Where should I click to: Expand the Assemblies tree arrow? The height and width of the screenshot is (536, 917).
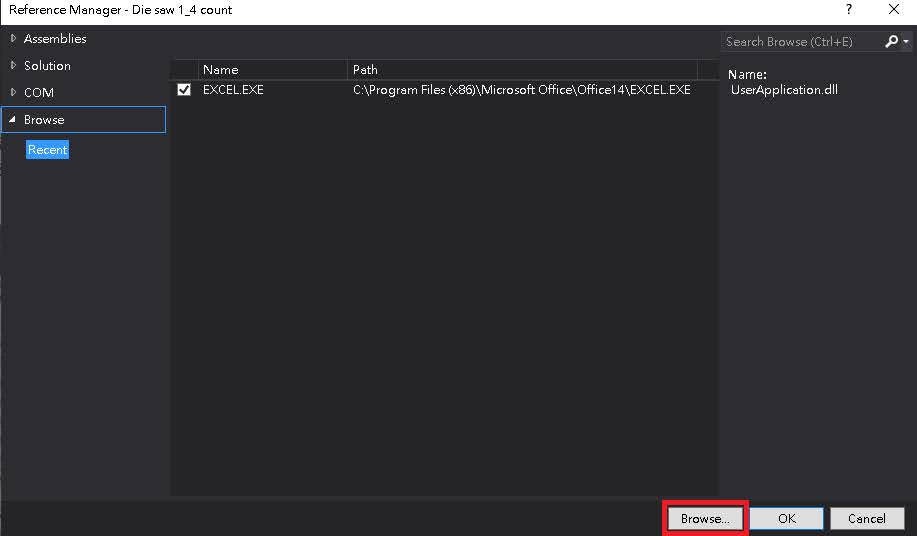point(13,39)
